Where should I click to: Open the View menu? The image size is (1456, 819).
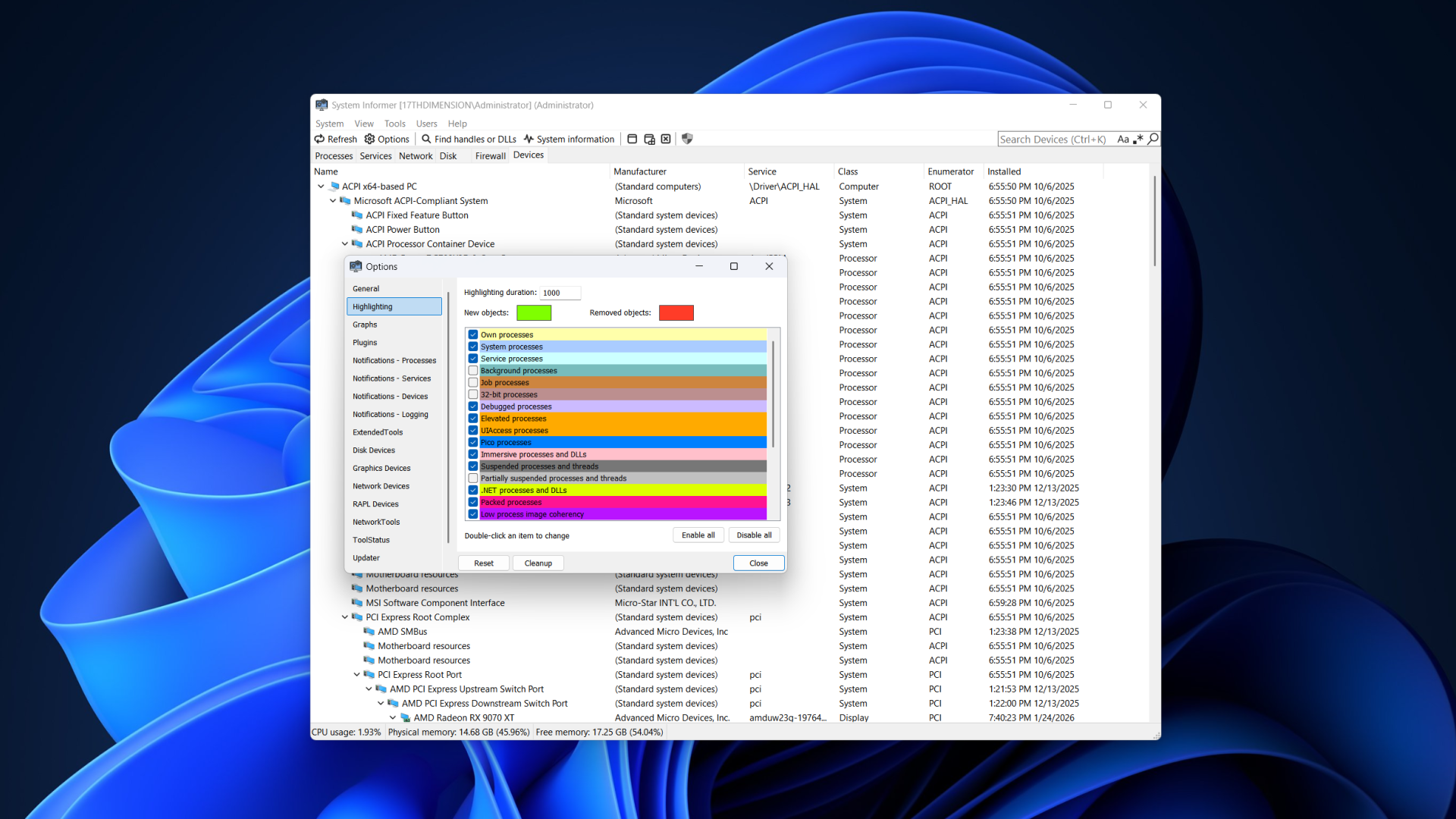364,124
